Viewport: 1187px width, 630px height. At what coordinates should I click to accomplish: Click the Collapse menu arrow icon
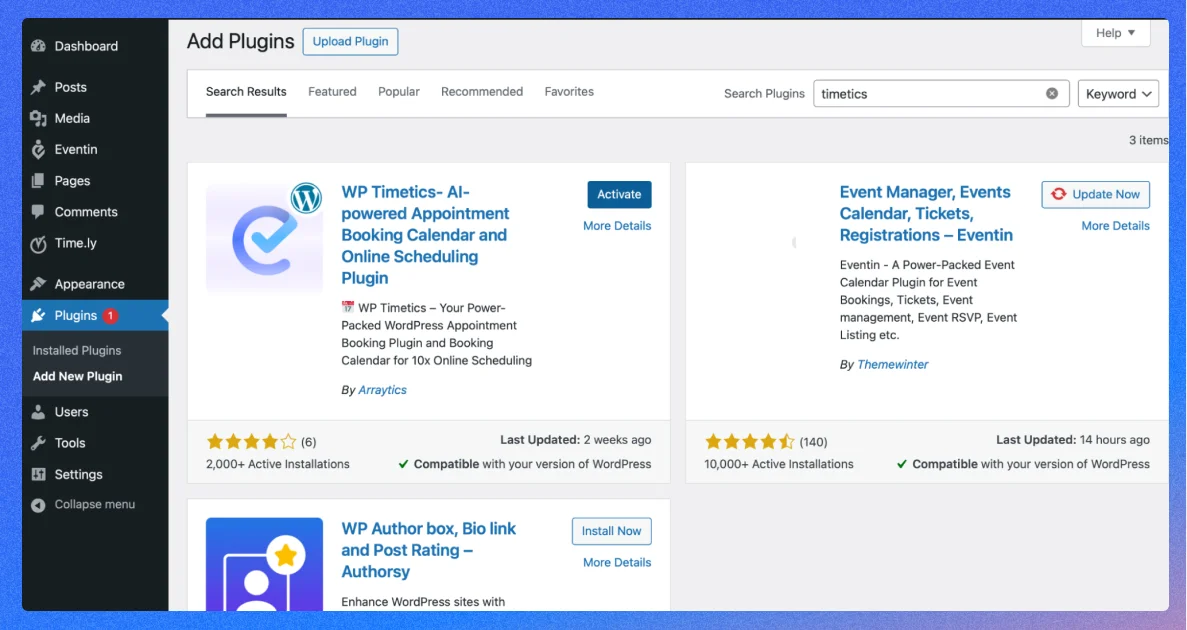(39, 505)
